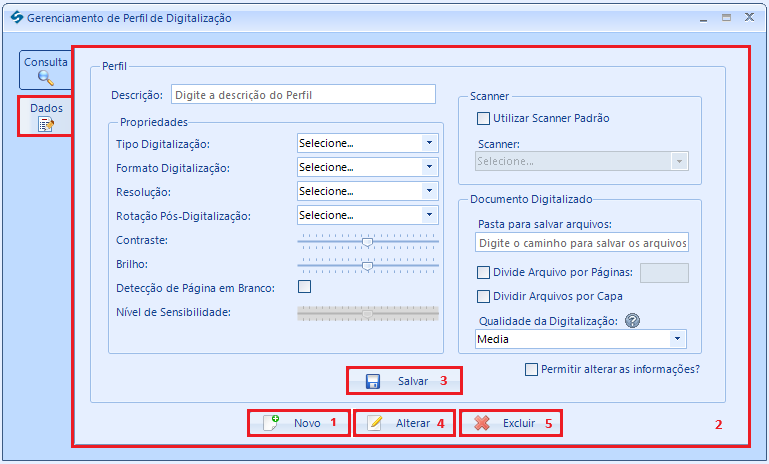Image resolution: width=769 pixels, height=464 pixels.
Task: Toggle Detecção de Página em Branco checkbox
Action: (304, 287)
